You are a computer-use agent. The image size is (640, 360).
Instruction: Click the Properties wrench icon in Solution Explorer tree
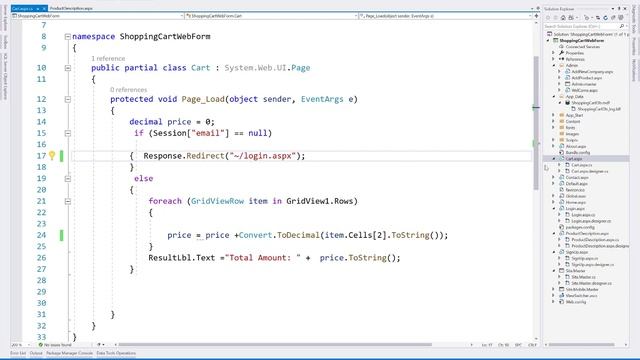pos(562,53)
